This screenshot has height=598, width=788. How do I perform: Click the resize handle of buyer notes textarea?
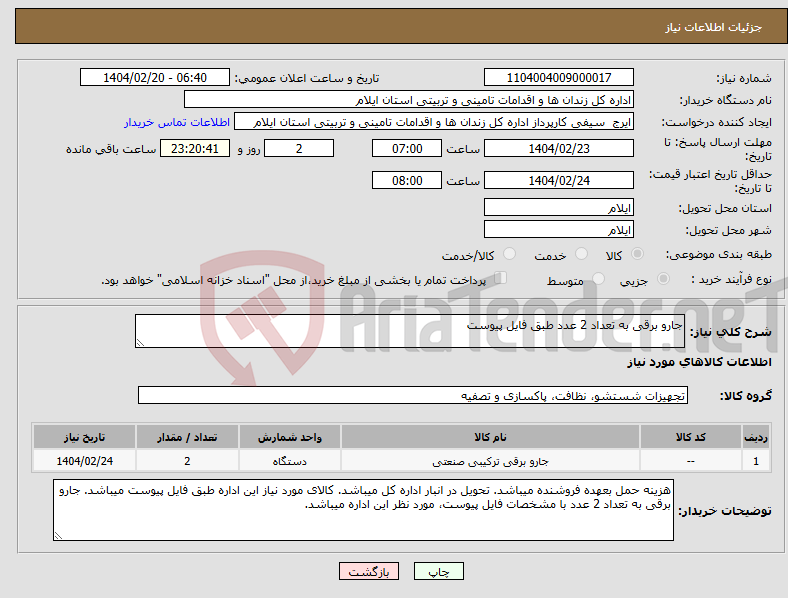[x=58, y=536]
